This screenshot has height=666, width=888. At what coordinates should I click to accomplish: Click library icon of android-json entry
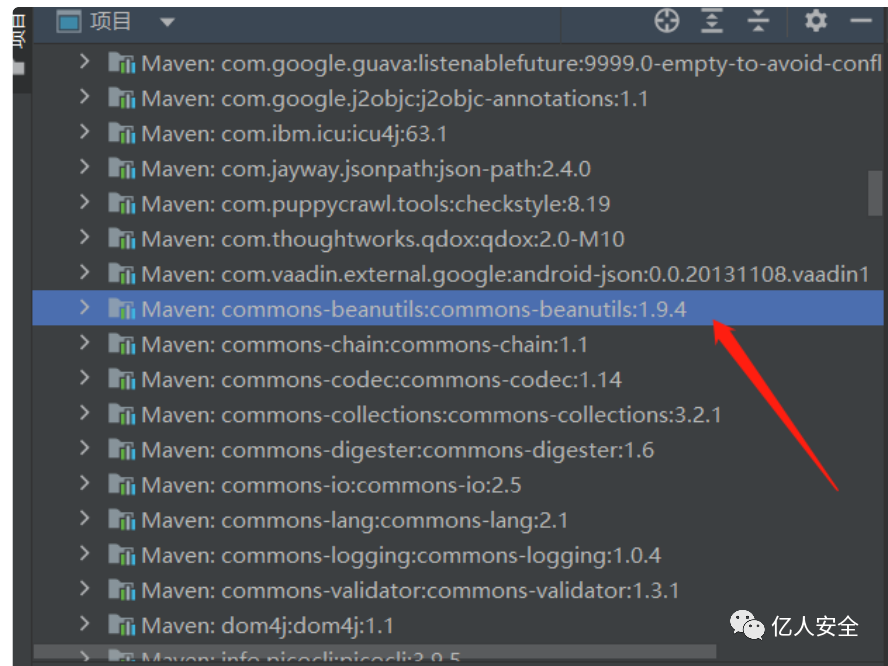point(122,274)
